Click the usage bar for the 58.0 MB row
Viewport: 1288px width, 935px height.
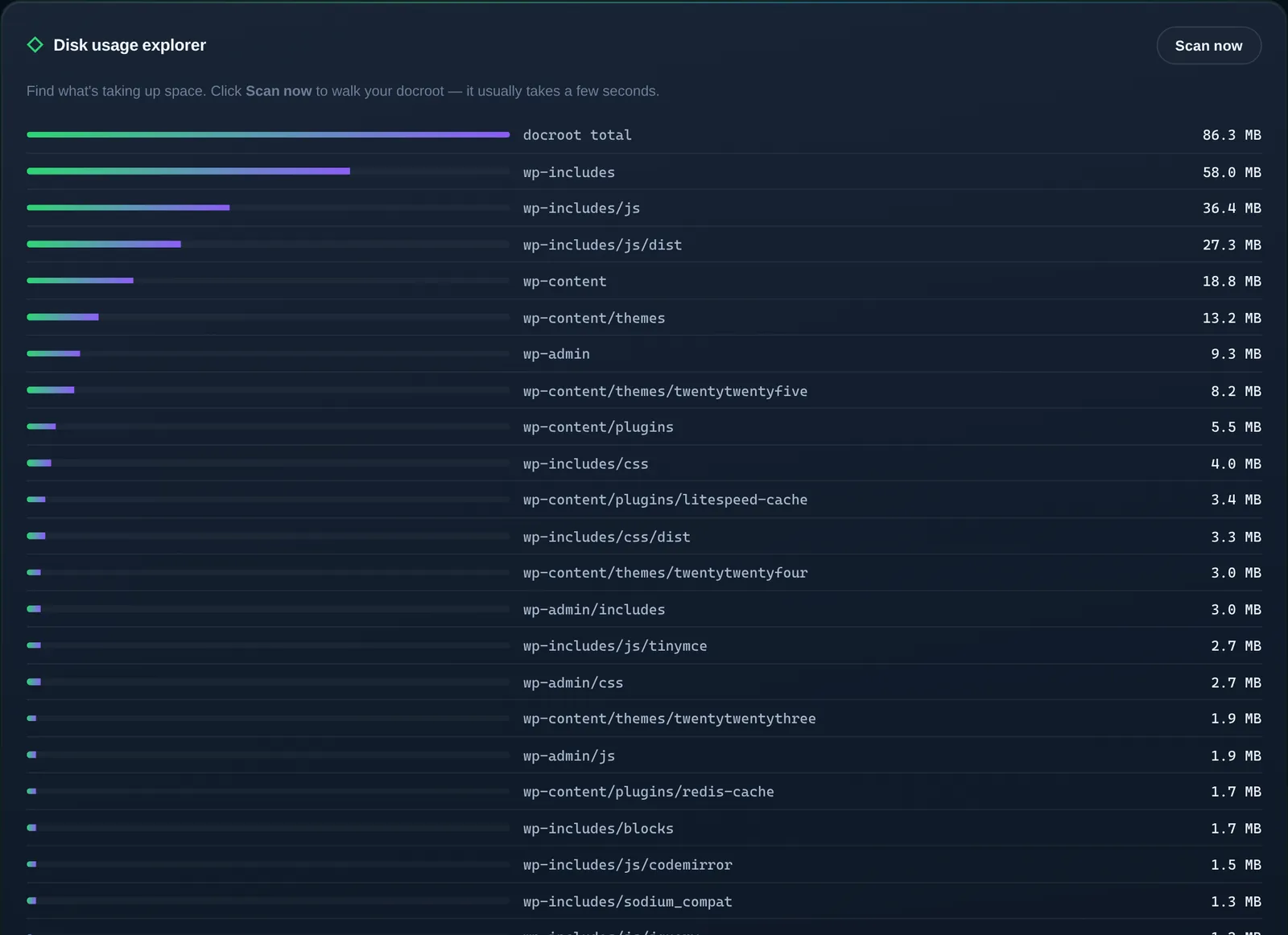click(268, 171)
